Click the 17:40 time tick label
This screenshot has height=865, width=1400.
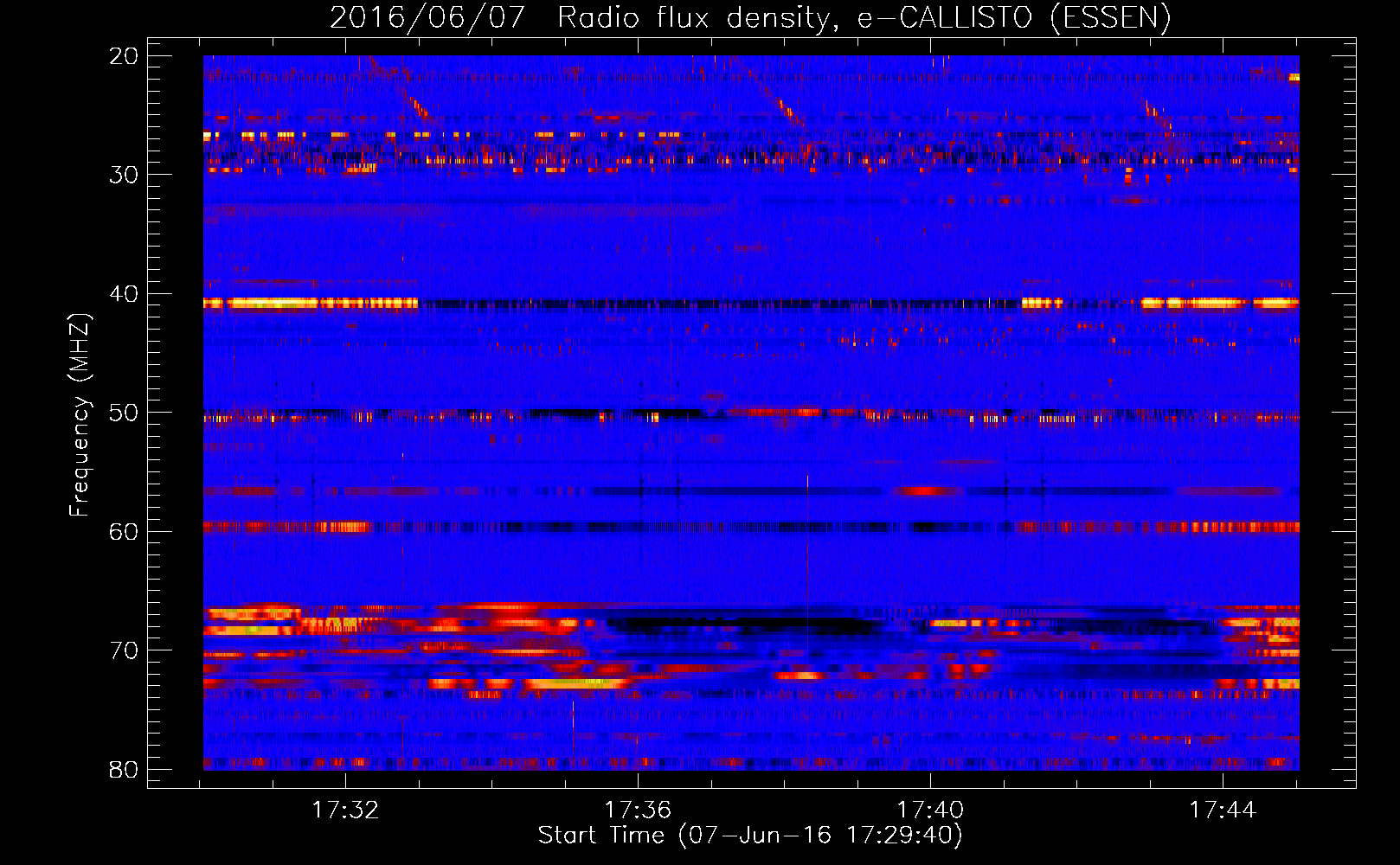[930, 810]
